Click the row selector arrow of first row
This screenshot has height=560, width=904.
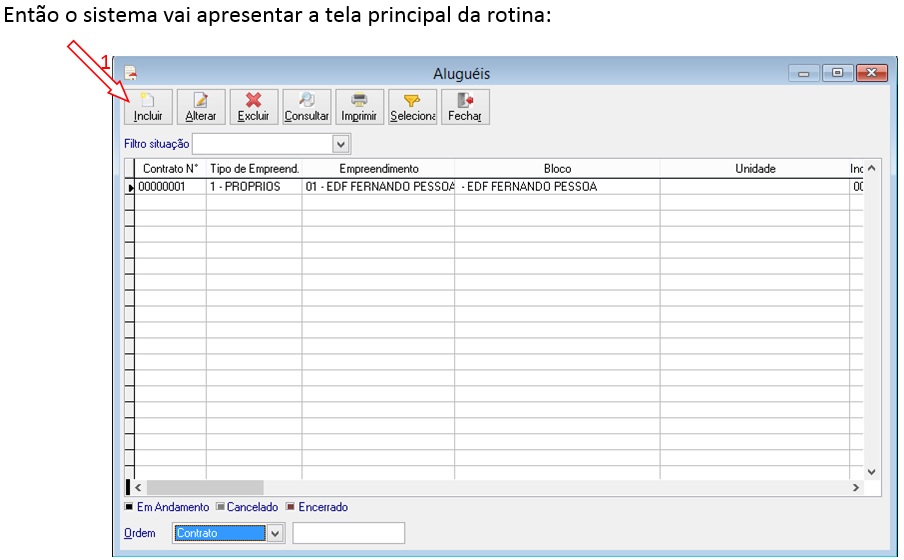[x=130, y=187]
